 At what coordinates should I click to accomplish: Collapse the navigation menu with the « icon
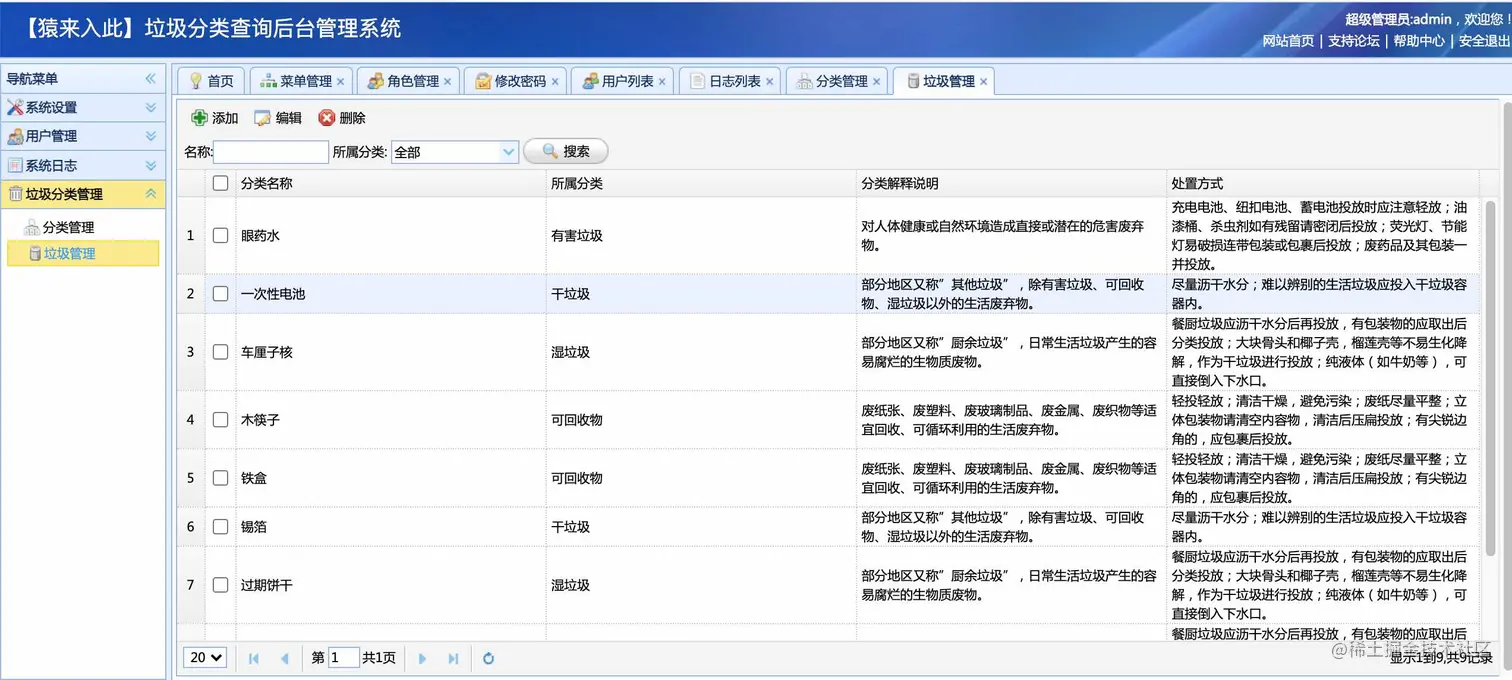[152, 78]
